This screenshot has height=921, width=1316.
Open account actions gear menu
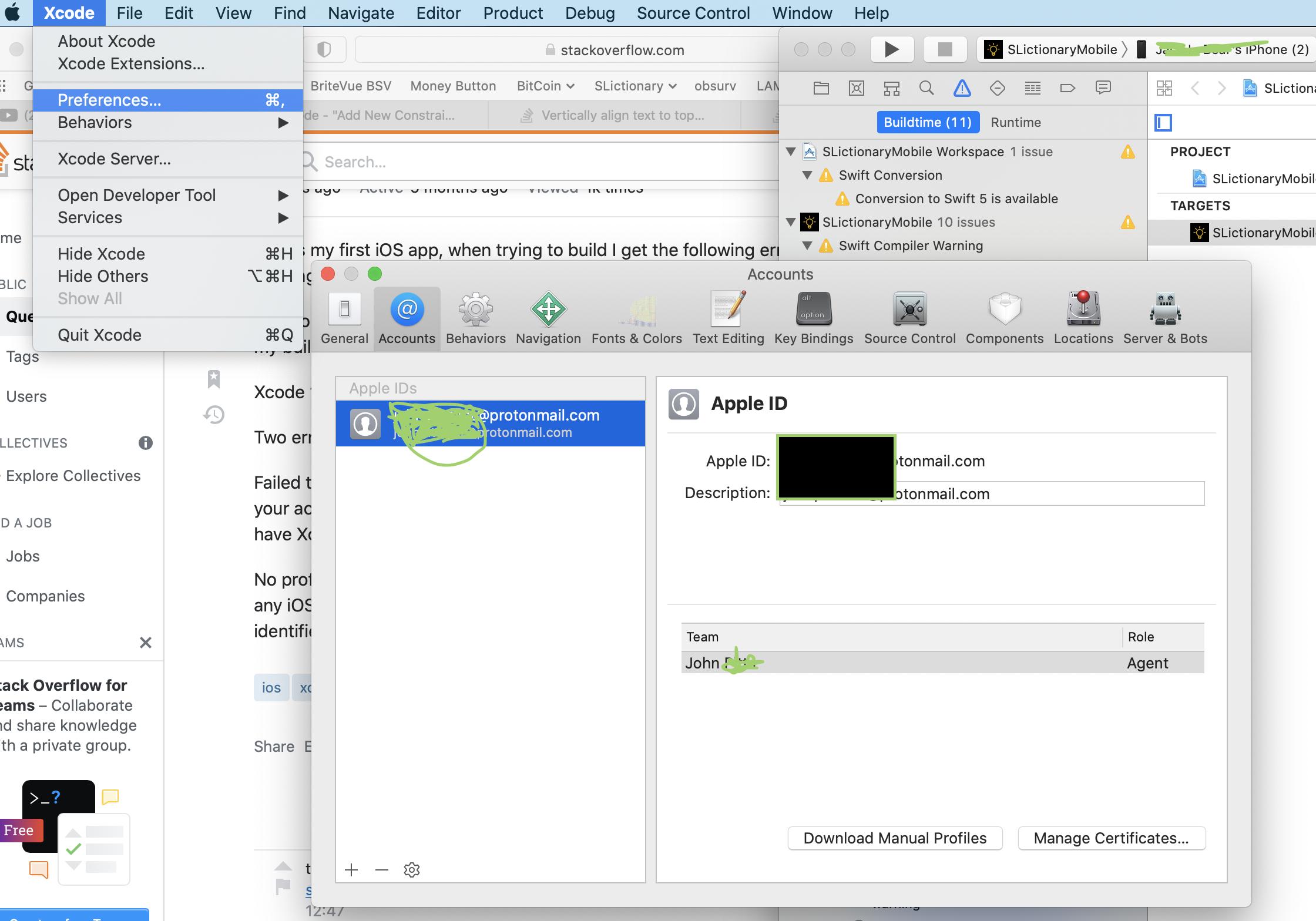(412, 870)
